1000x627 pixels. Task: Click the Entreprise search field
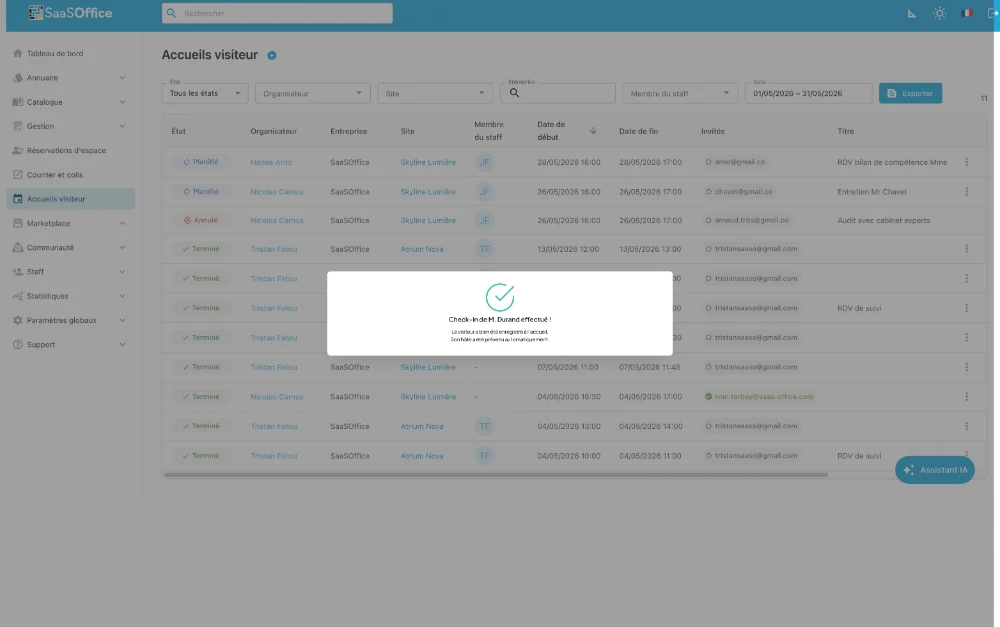point(558,93)
